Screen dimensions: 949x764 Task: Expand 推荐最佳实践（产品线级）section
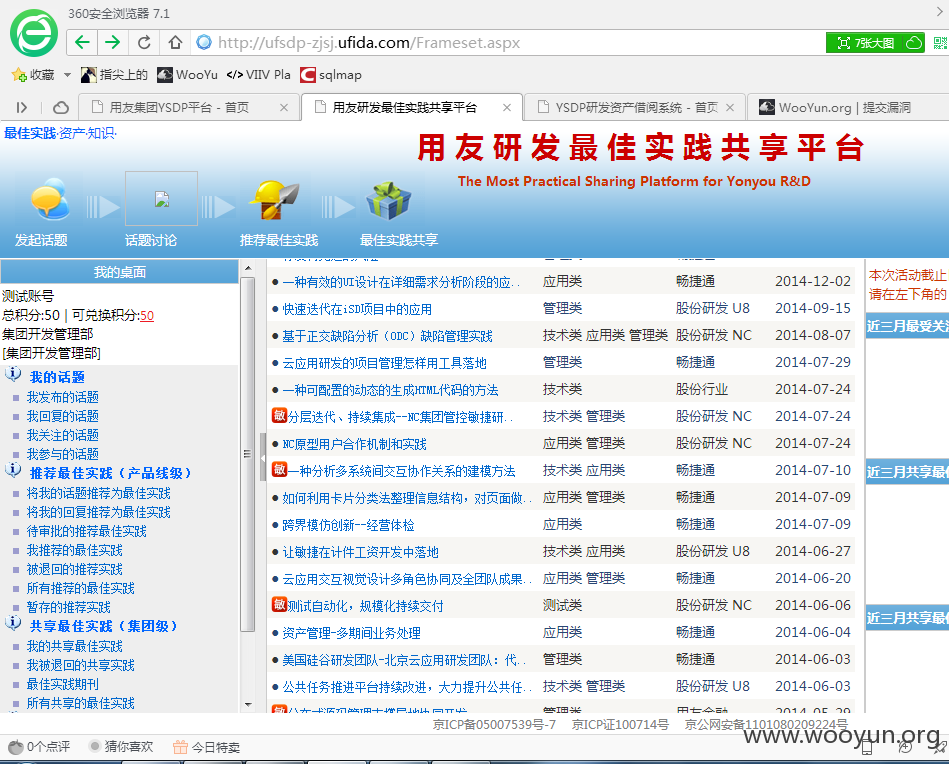coord(111,473)
